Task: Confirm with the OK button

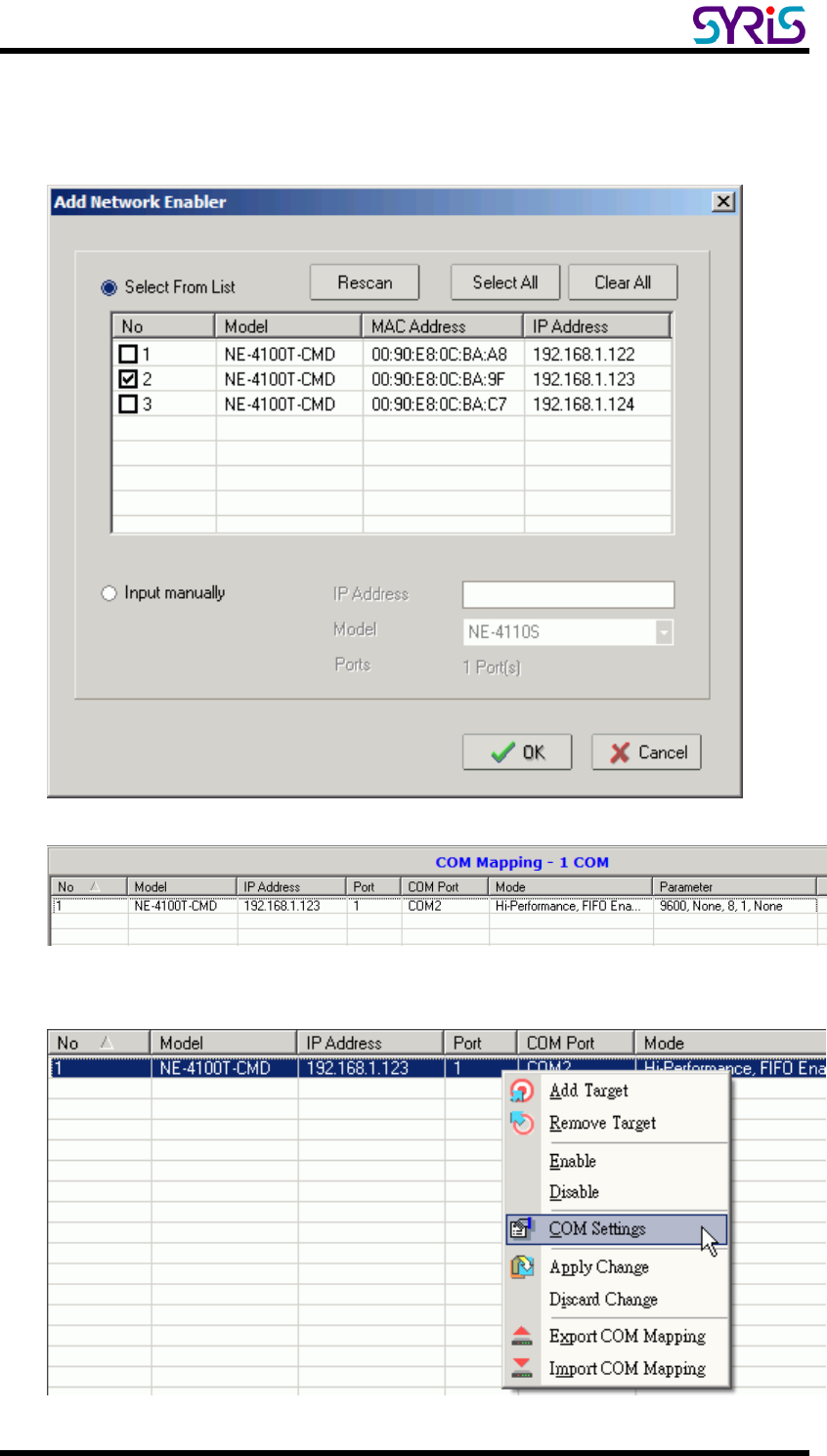Action: [x=517, y=752]
